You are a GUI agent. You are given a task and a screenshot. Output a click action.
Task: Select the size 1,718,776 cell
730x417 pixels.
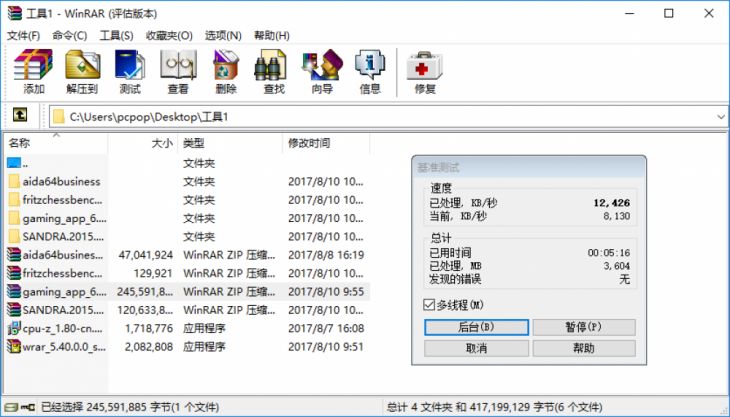[x=149, y=328]
